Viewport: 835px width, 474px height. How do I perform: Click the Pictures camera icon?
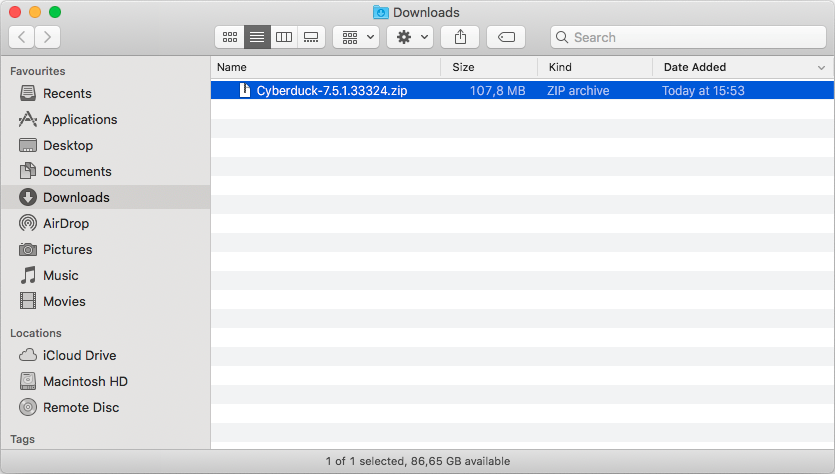[x=28, y=249]
